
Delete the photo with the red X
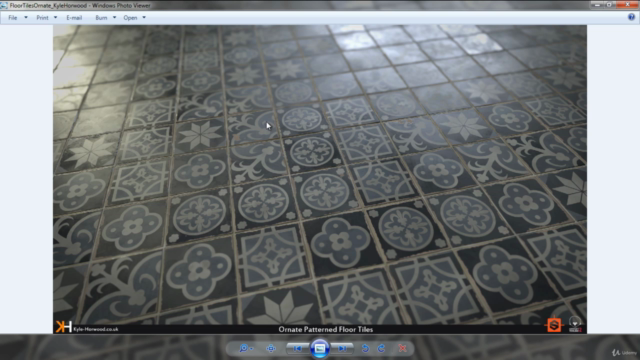[402, 348]
